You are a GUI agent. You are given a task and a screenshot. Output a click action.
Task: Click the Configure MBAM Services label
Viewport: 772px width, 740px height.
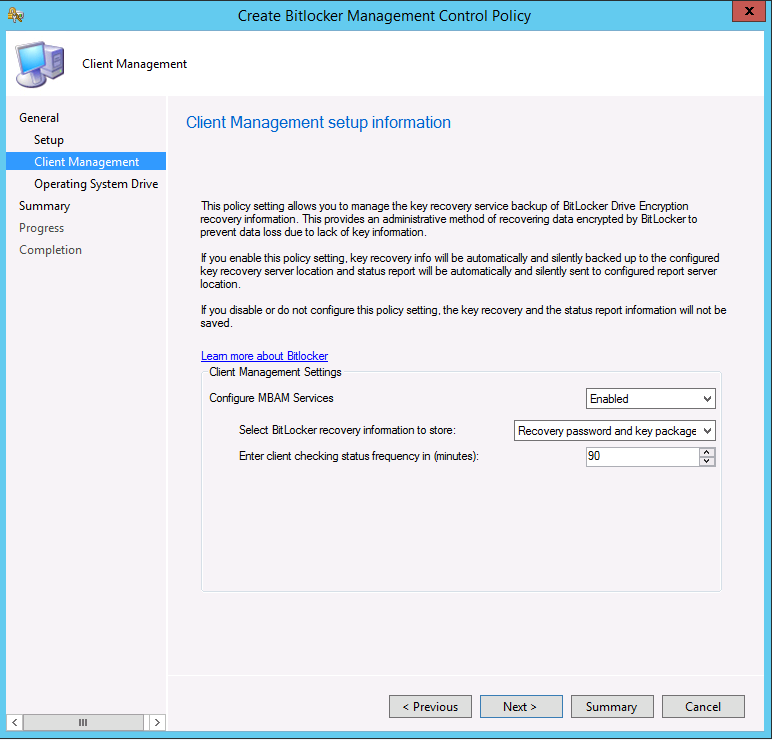coord(271,398)
